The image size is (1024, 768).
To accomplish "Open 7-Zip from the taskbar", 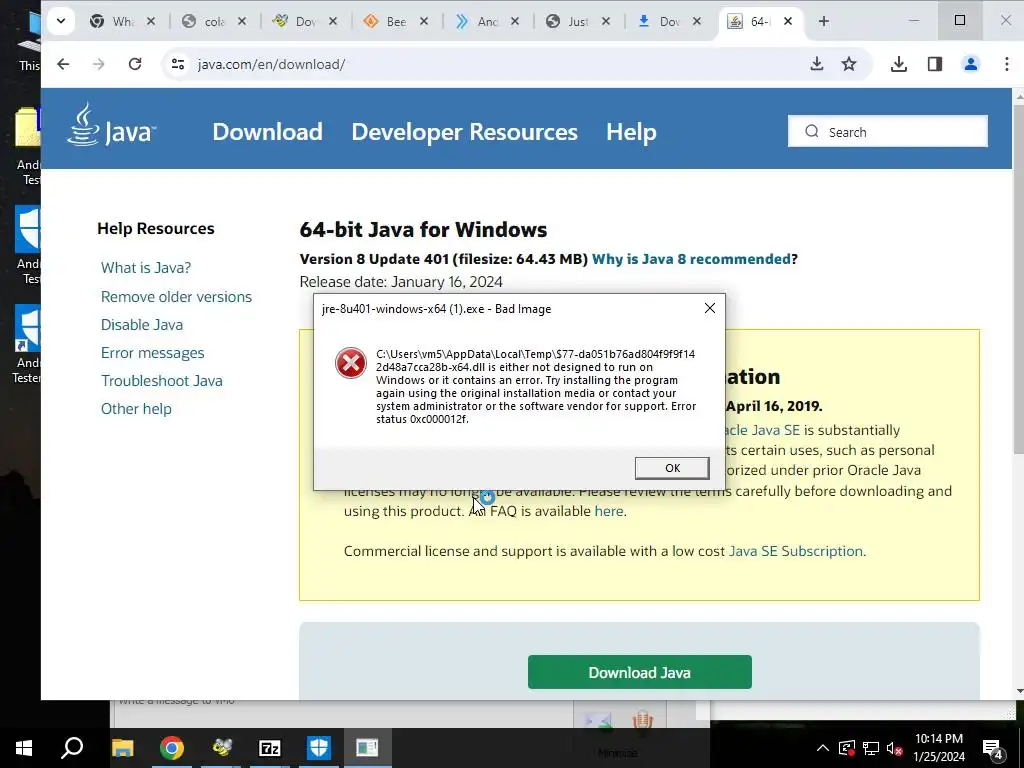I will pyautogui.click(x=270, y=748).
